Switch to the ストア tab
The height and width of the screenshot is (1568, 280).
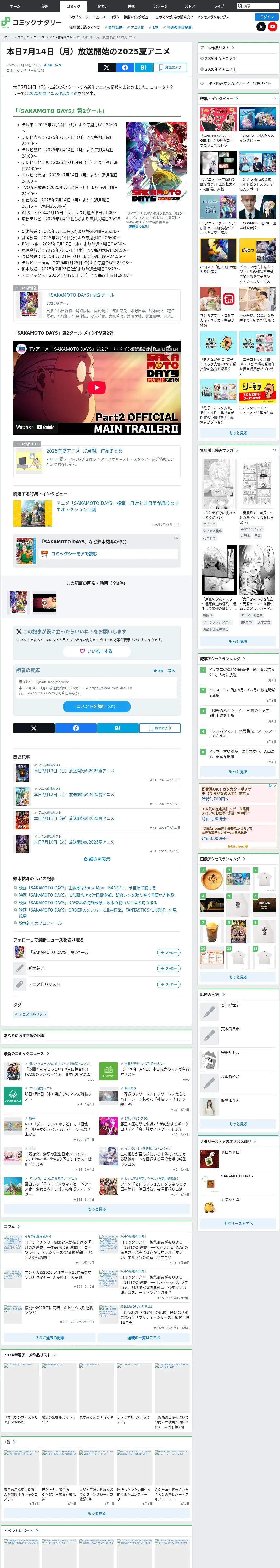[x=190, y=6]
